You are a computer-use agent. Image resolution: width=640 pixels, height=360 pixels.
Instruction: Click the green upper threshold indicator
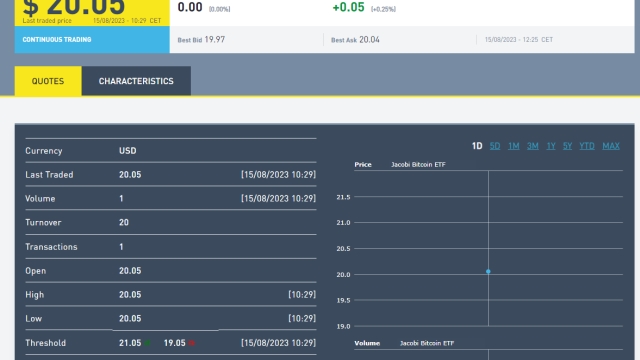point(147,343)
